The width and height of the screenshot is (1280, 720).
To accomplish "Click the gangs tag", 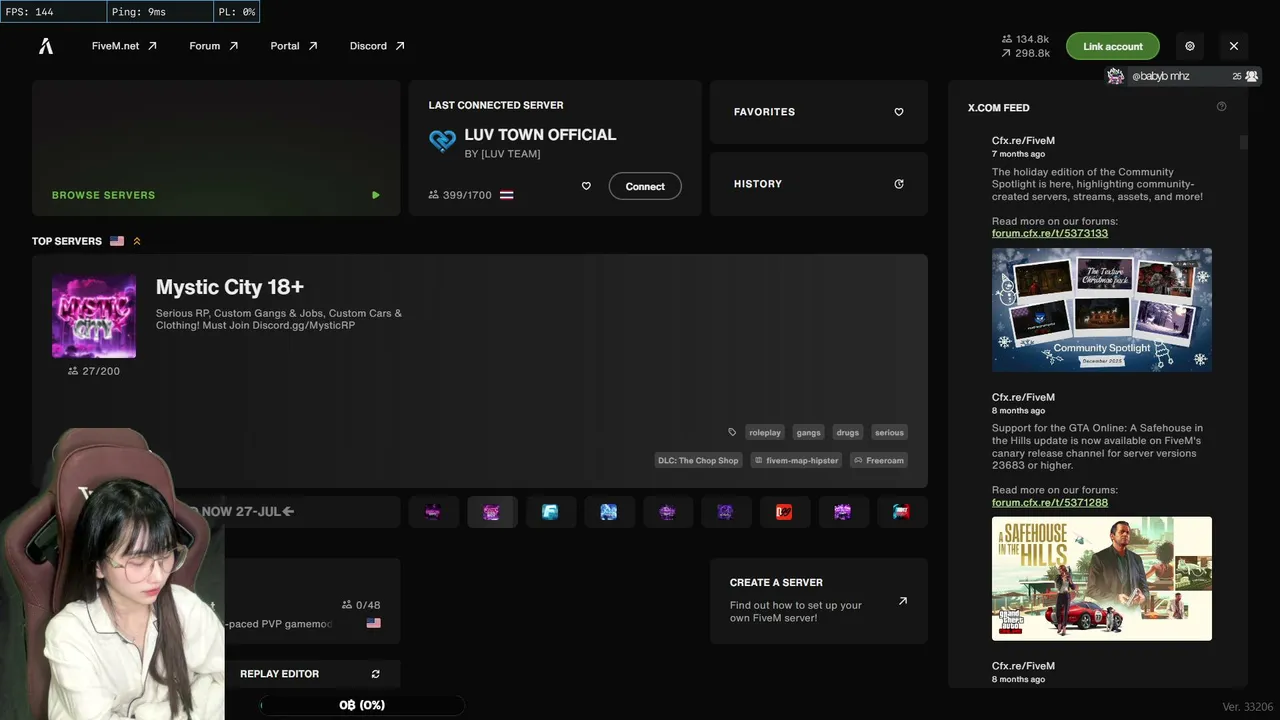I will (809, 432).
